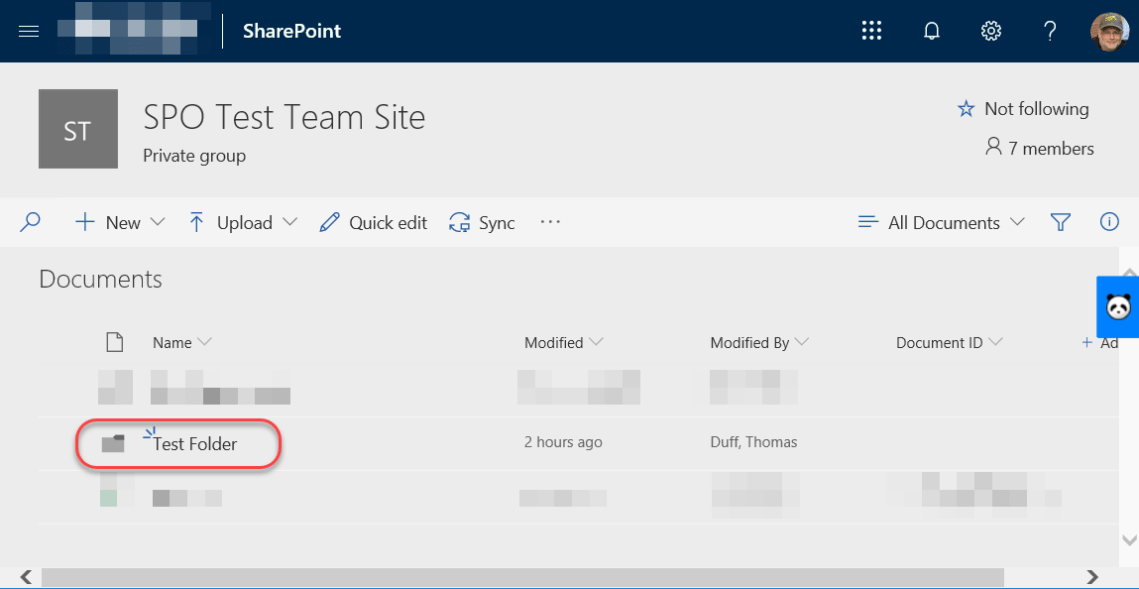Open the New item dropdown
Viewport: 1139px width, 589px height.
pyautogui.click(x=120, y=222)
